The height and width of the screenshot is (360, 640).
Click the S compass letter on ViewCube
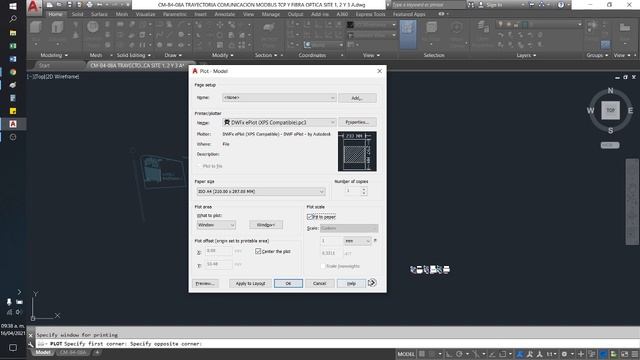coord(610,131)
